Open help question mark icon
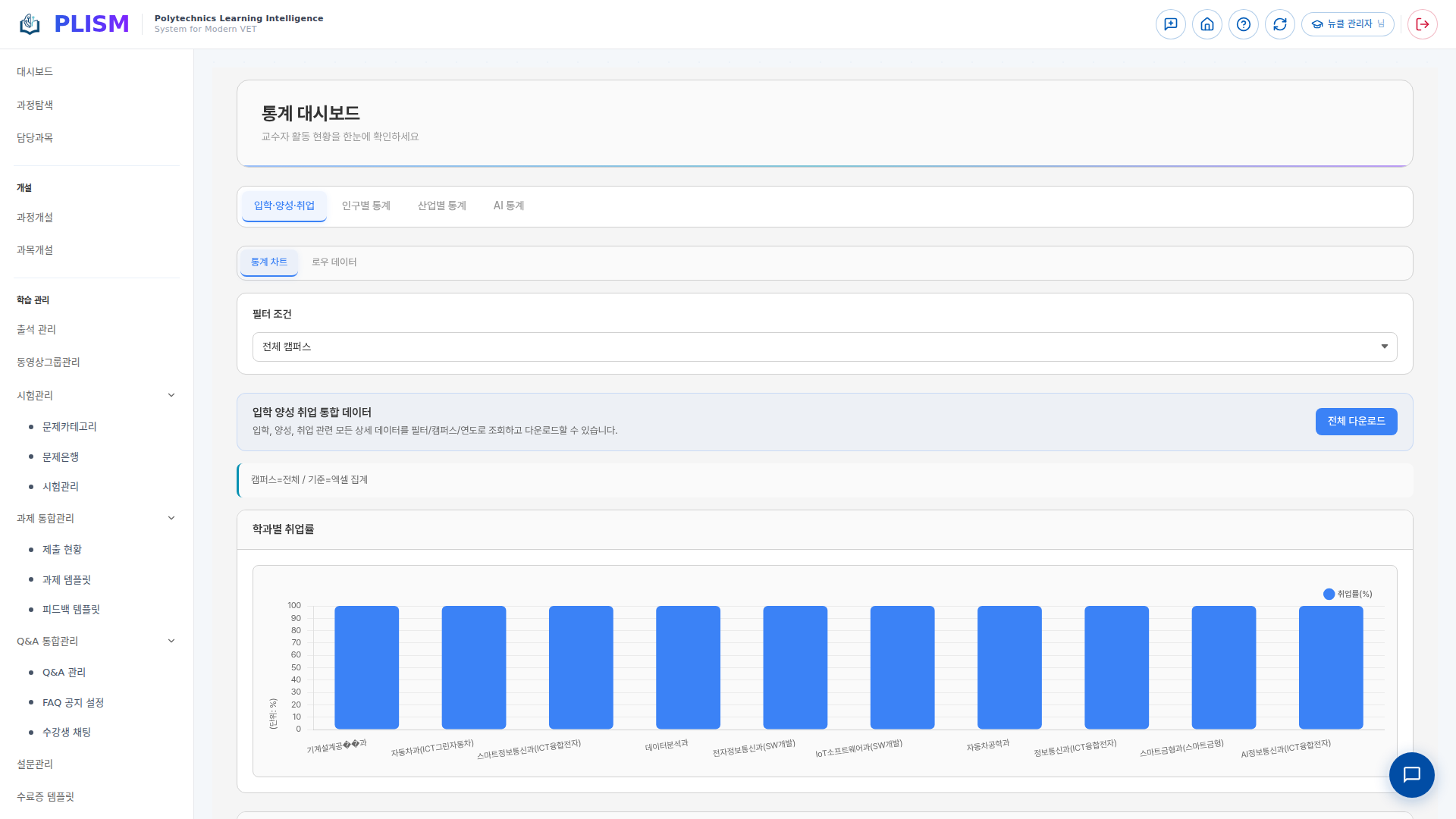Screen dimensions: 1456x819 (x=1243, y=24)
